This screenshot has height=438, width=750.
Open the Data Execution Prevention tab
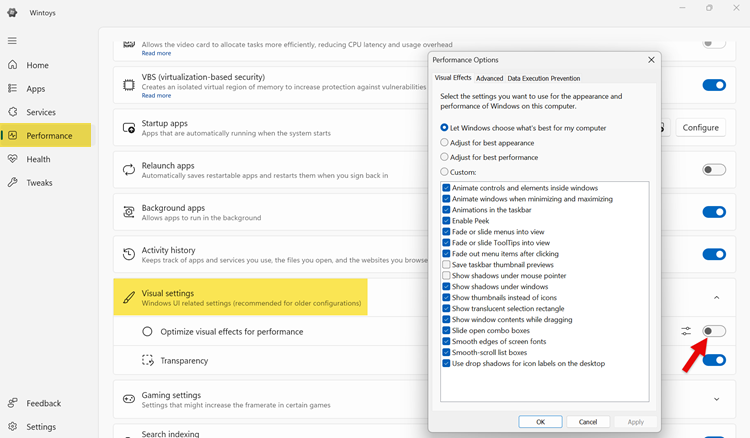[x=543, y=78]
